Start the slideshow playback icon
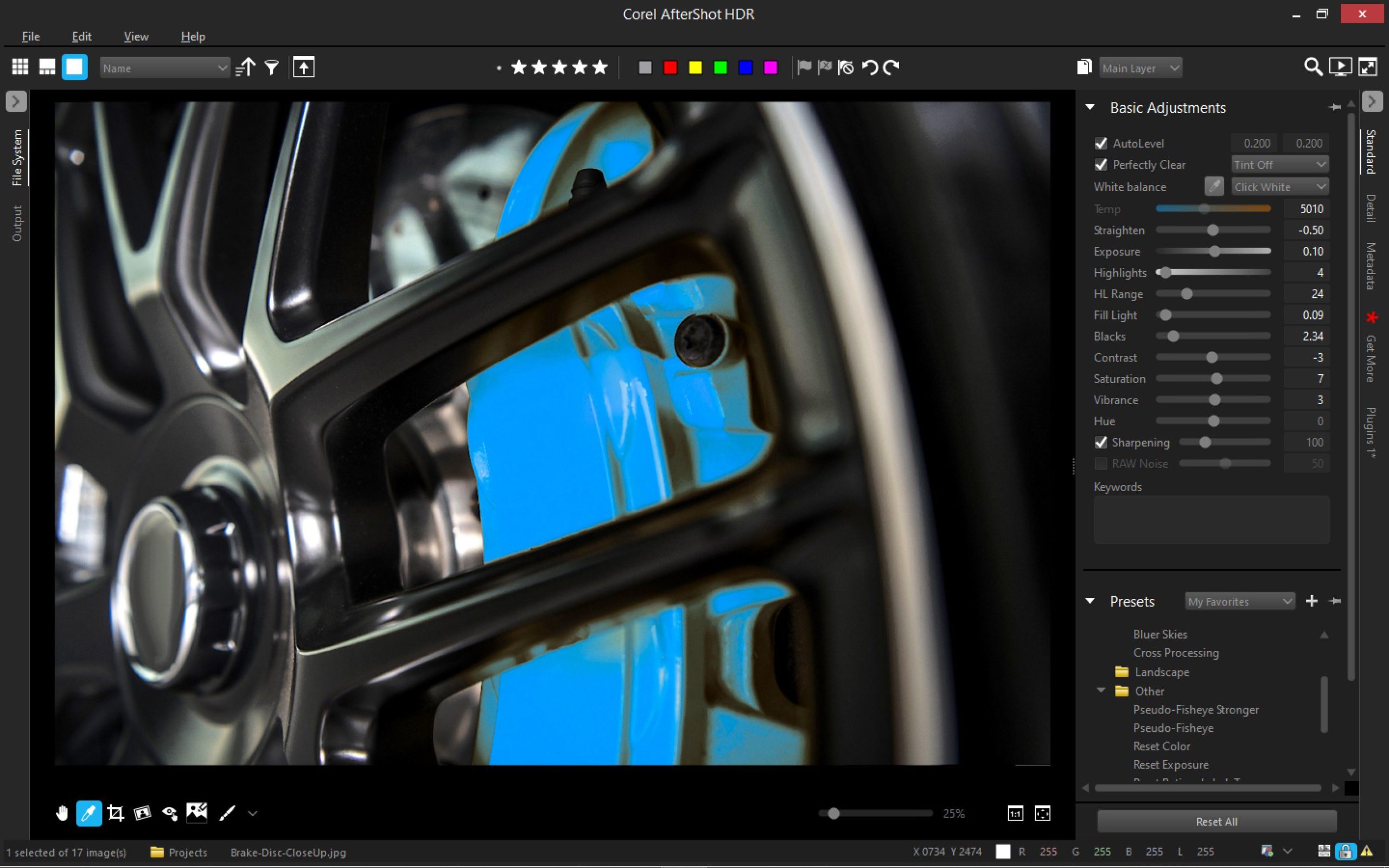The width and height of the screenshot is (1389, 868). click(1340, 67)
